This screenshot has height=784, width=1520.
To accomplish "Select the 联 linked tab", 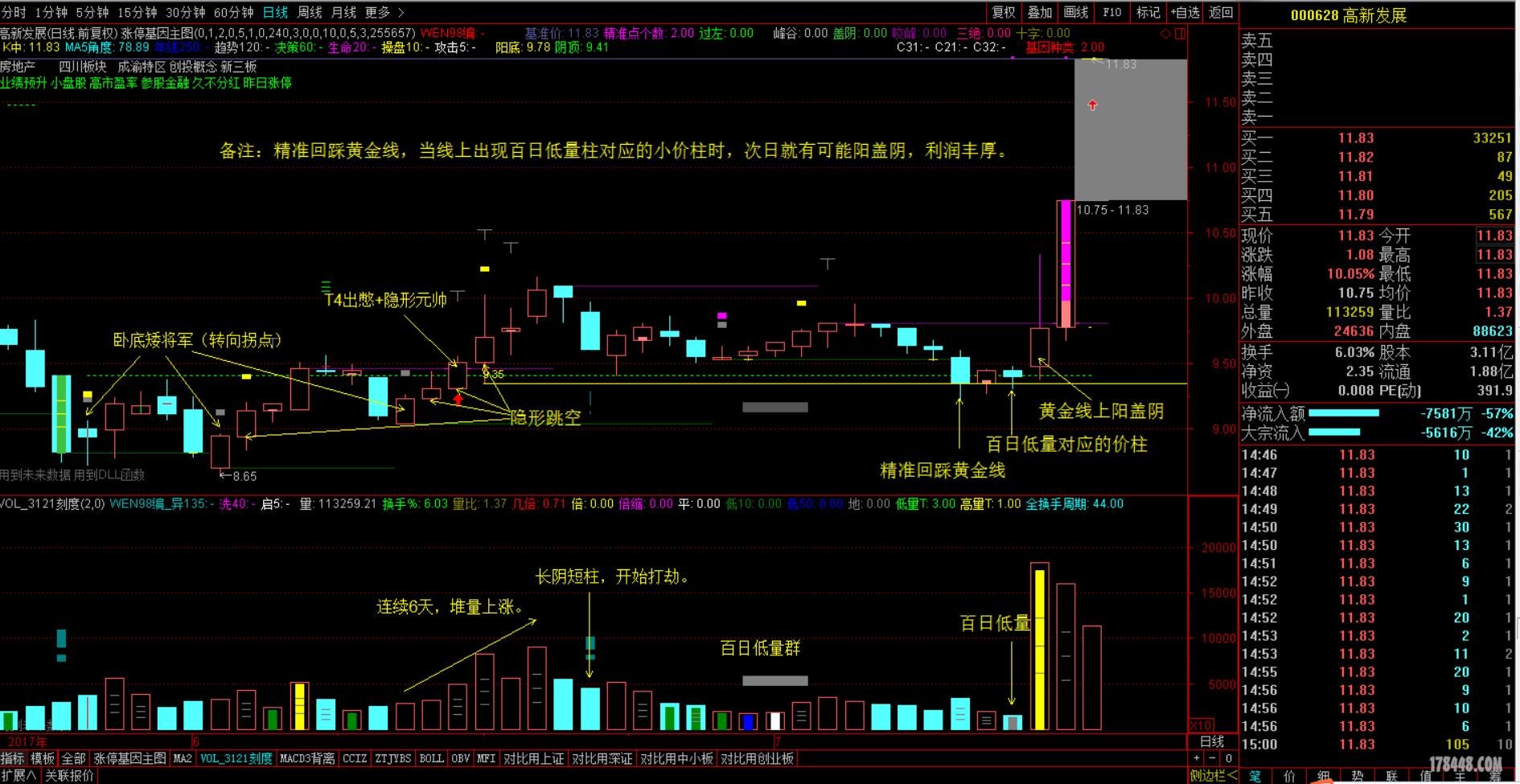I will [1392, 776].
